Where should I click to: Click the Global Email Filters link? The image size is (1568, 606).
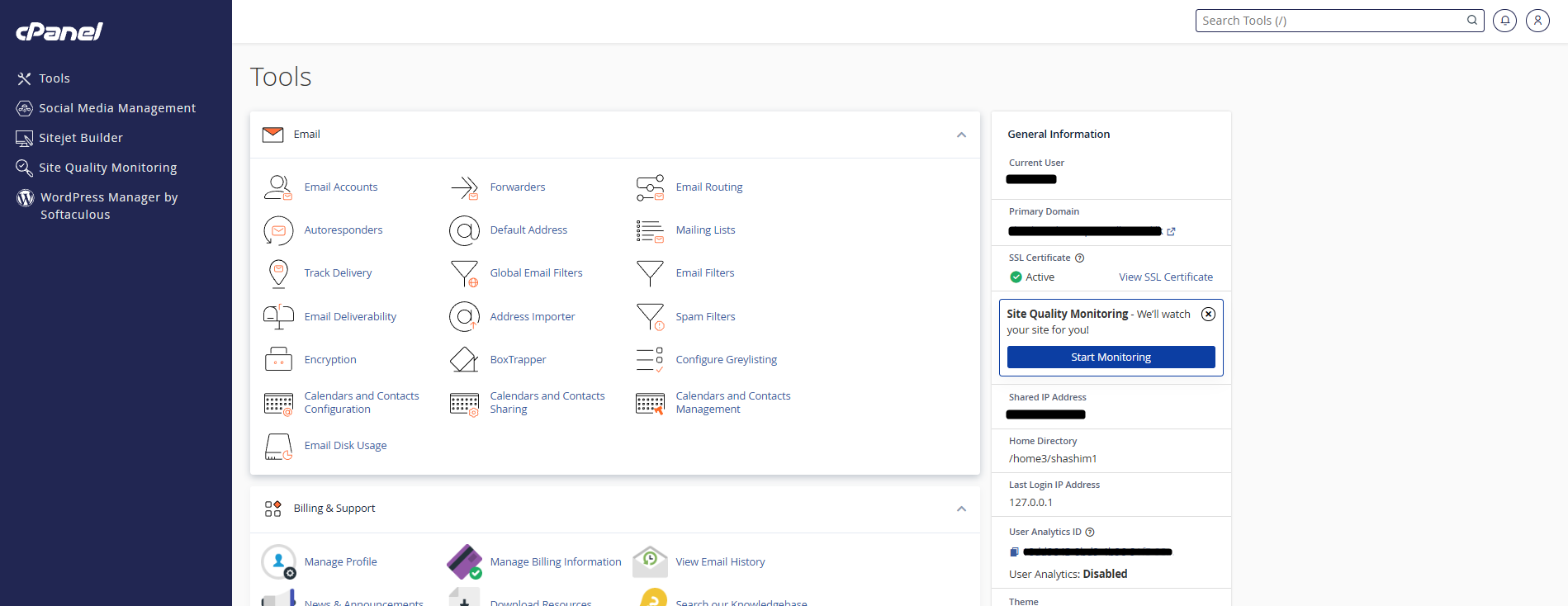(536, 273)
